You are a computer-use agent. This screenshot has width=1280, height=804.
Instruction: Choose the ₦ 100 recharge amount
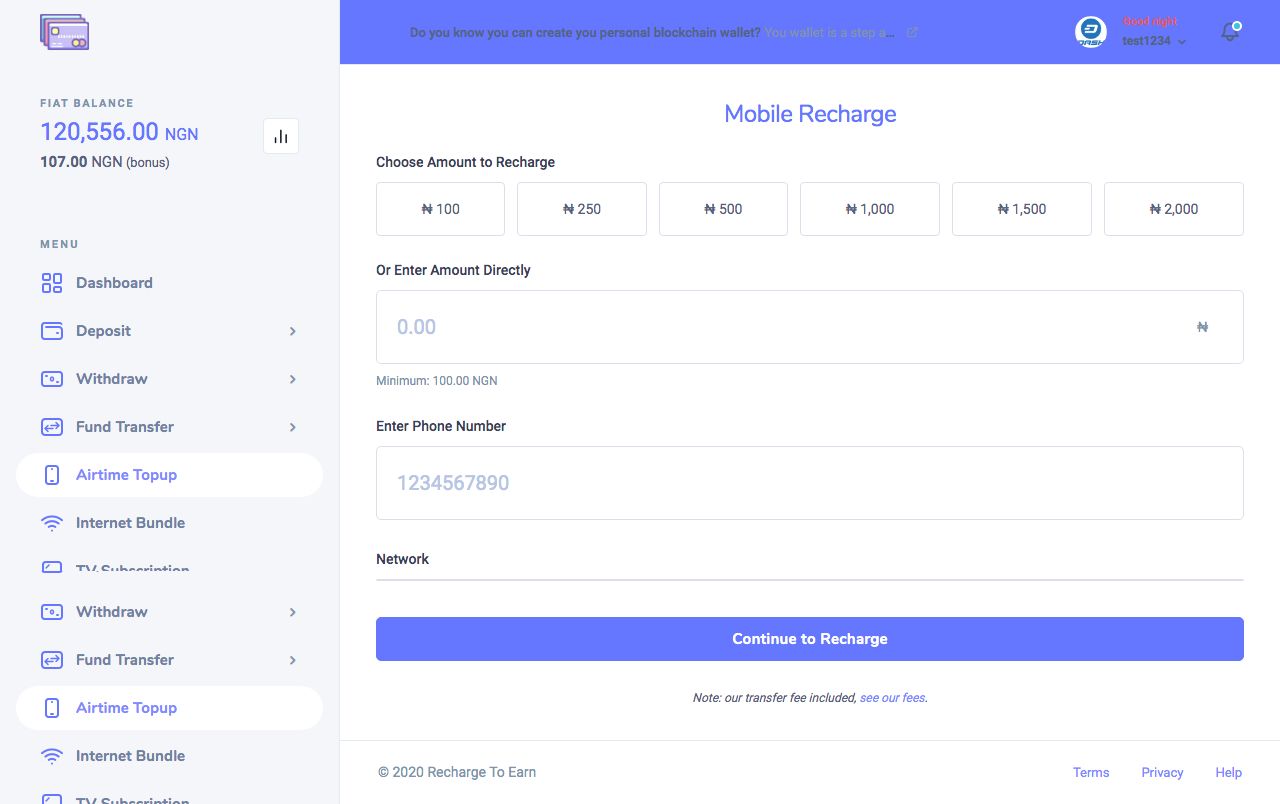441,209
